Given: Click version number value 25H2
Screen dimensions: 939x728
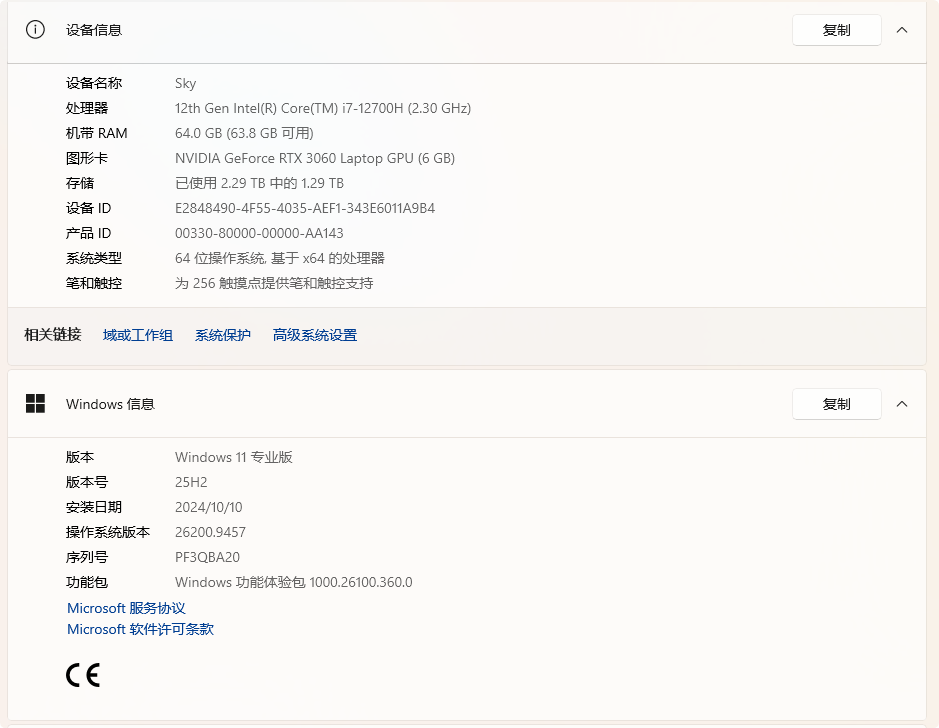Looking at the screenshot, I should [x=191, y=483].
